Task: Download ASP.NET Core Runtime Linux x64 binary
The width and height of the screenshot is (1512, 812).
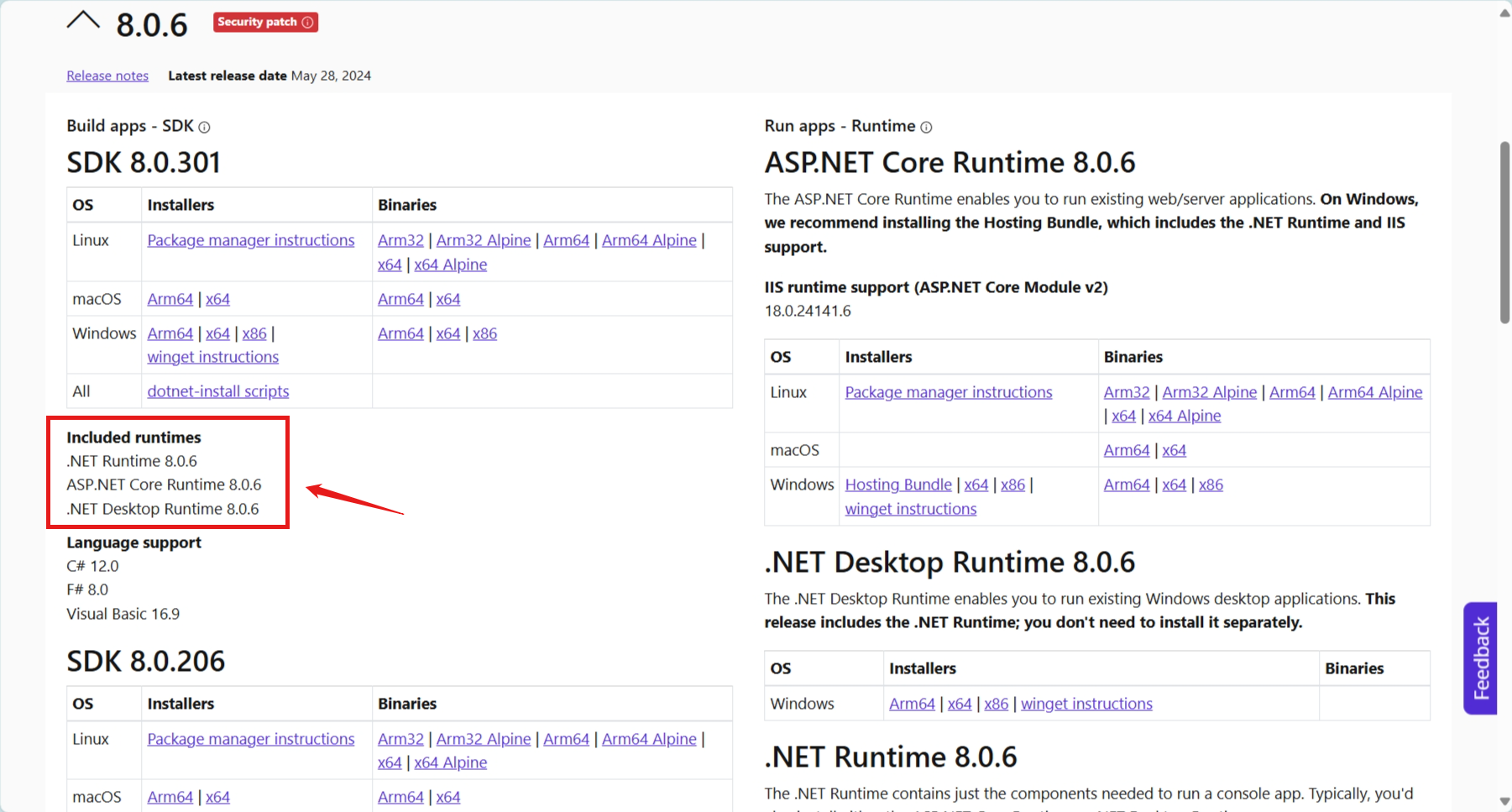Action: [x=1124, y=416]
